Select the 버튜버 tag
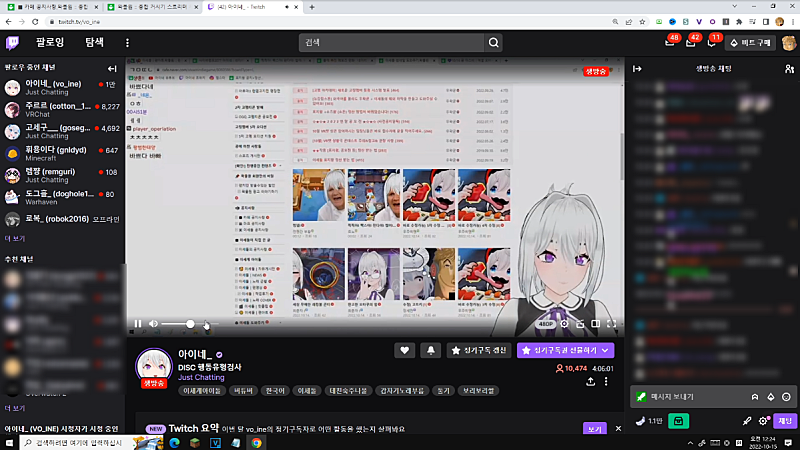The image size is (800, 450). (x=243, y=391)
